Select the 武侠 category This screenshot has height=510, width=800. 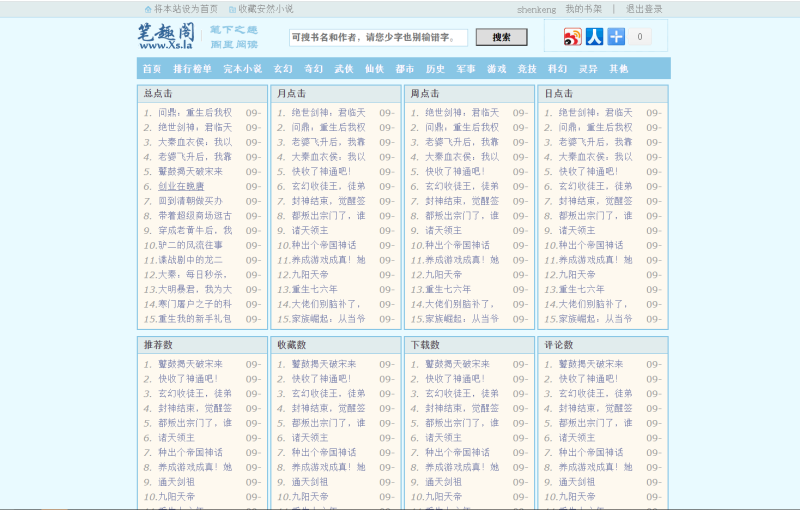344,69
